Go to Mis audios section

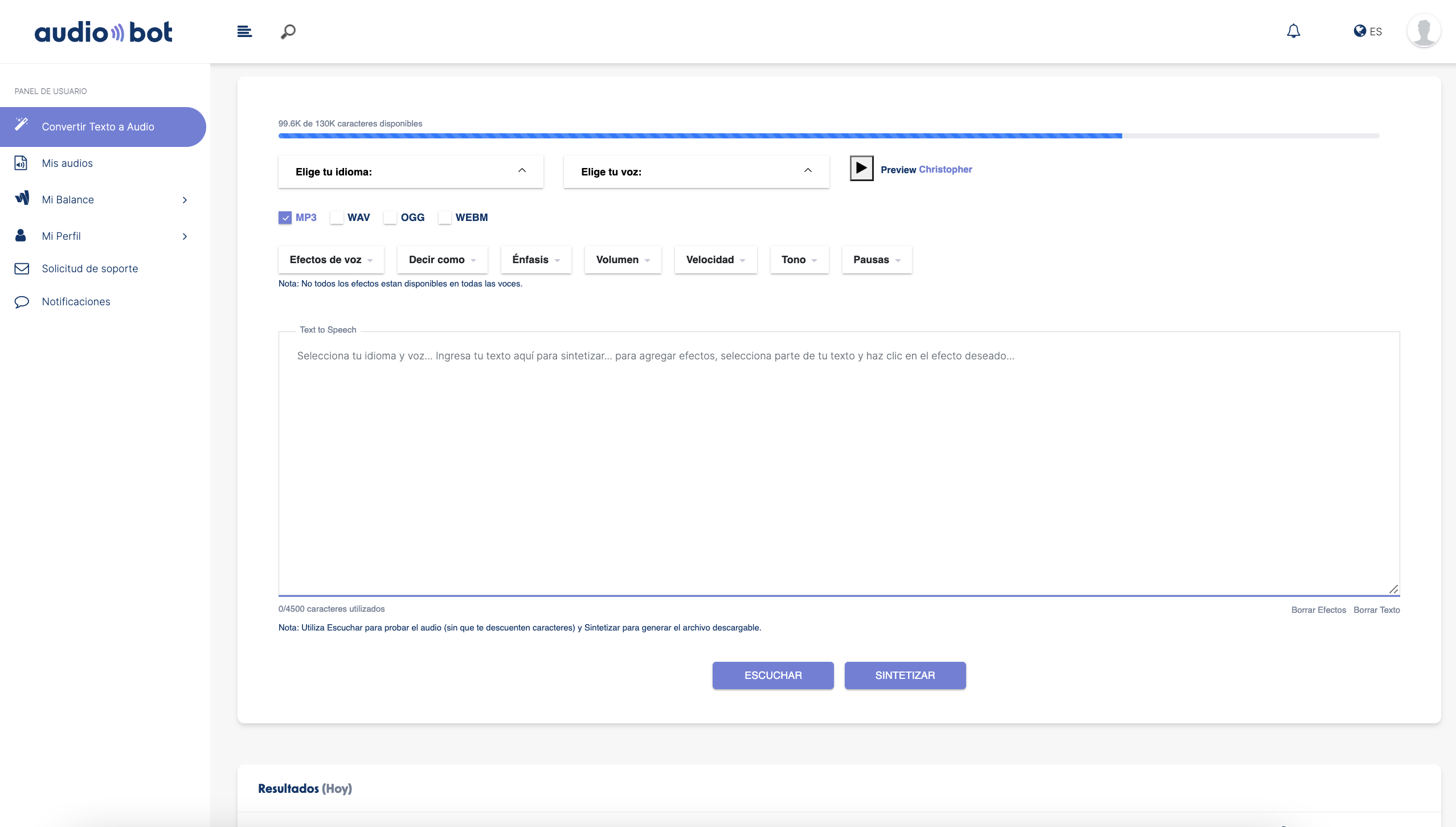[x=67, y=163]
